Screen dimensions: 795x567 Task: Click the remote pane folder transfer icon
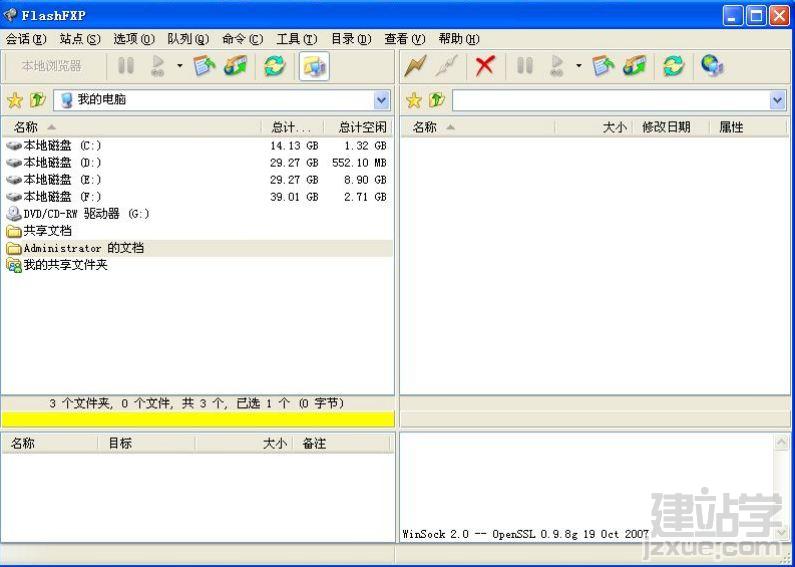tap(635, 66)
